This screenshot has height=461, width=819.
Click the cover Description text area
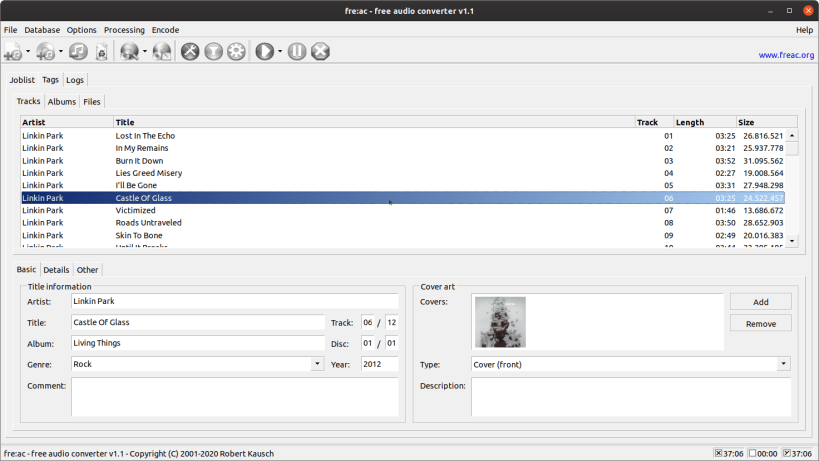631,397
